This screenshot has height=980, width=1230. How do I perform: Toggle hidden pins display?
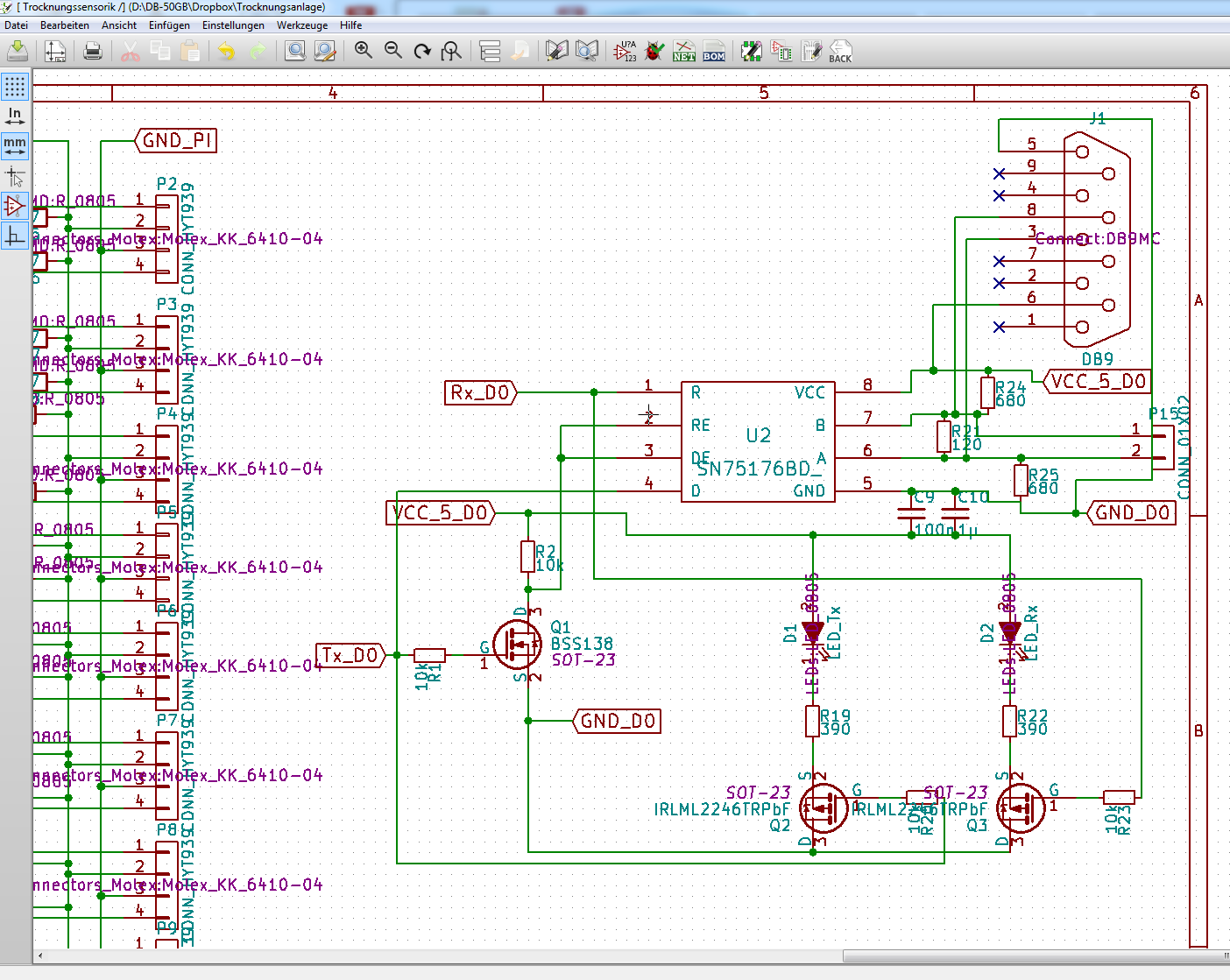15,206
